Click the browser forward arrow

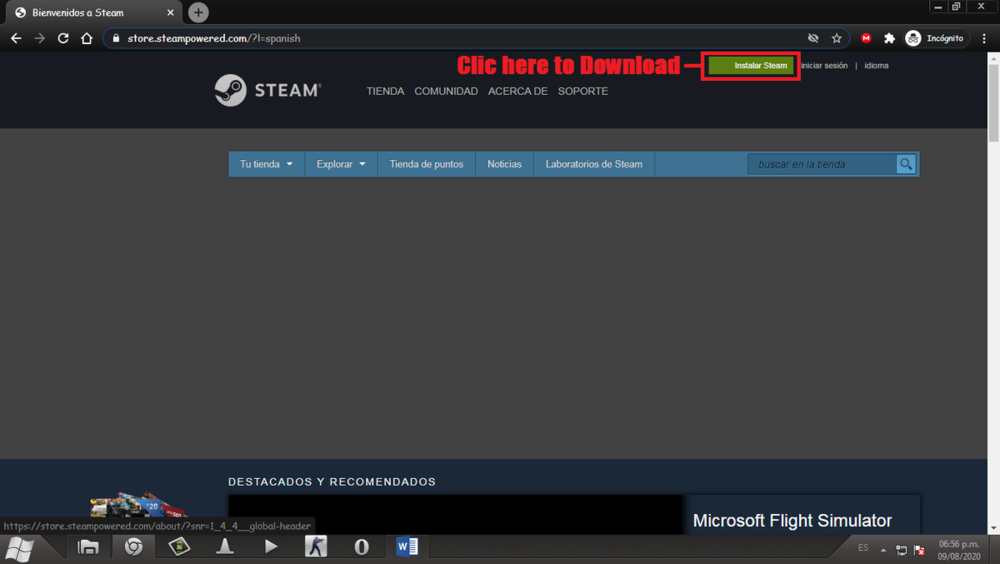pos(40,38)
